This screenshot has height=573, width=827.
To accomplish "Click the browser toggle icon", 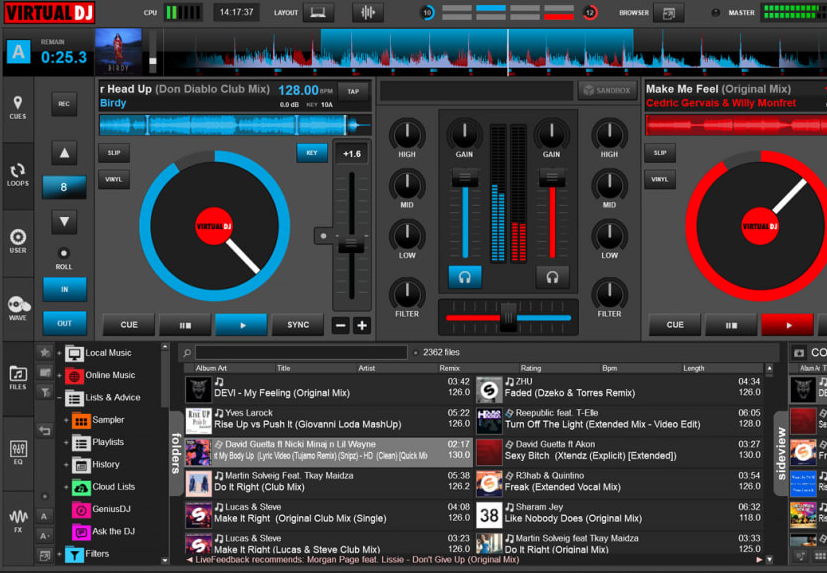I will point(668,13).
